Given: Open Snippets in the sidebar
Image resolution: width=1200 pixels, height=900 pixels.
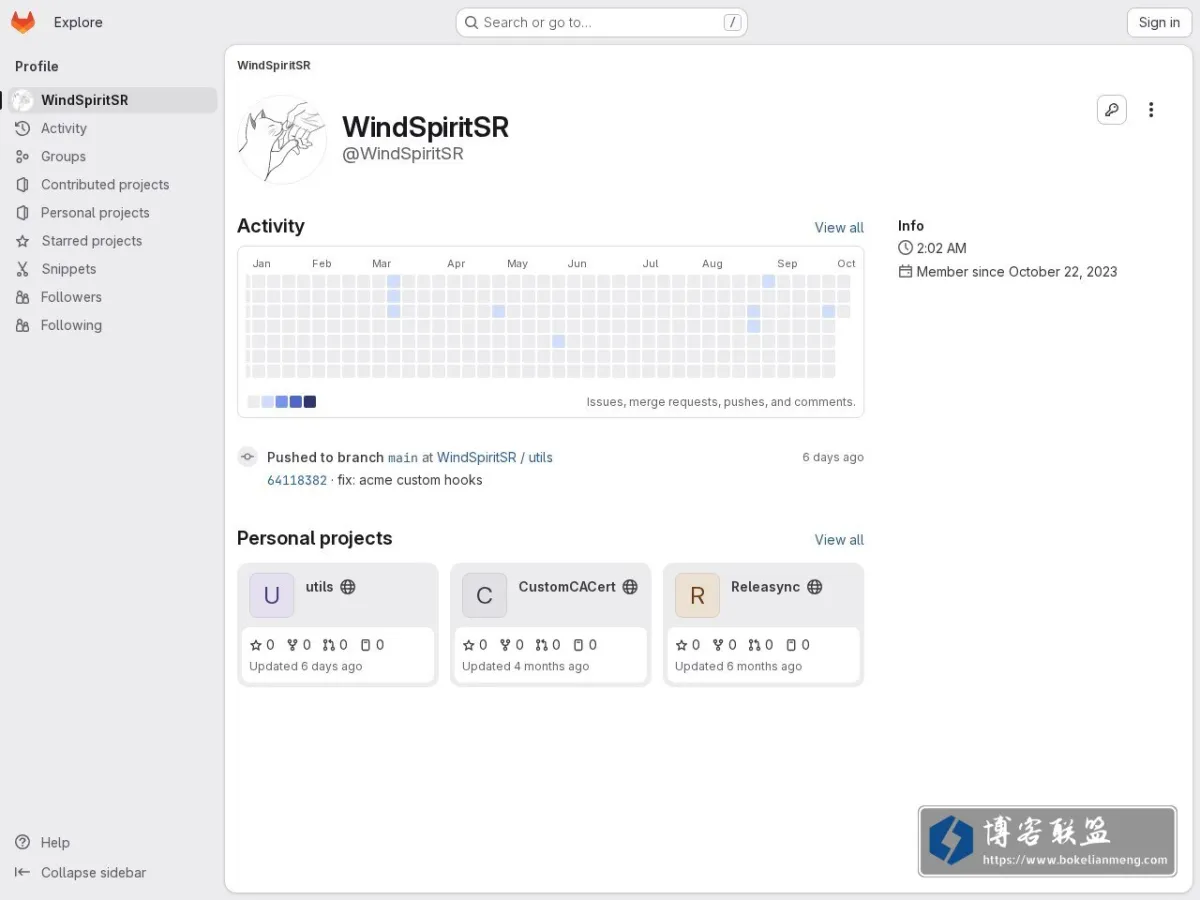Looking at the screenshot, I should pos(112,269).
